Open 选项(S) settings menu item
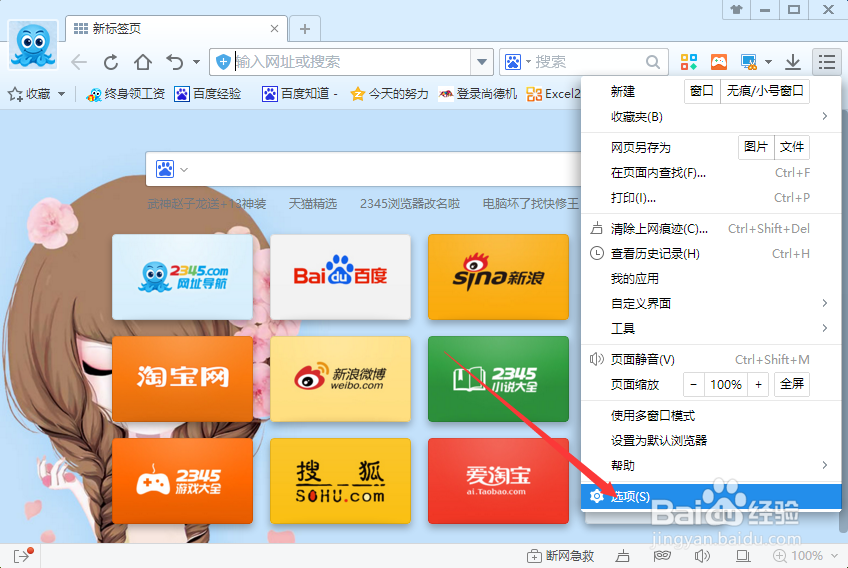 [711, 497]
